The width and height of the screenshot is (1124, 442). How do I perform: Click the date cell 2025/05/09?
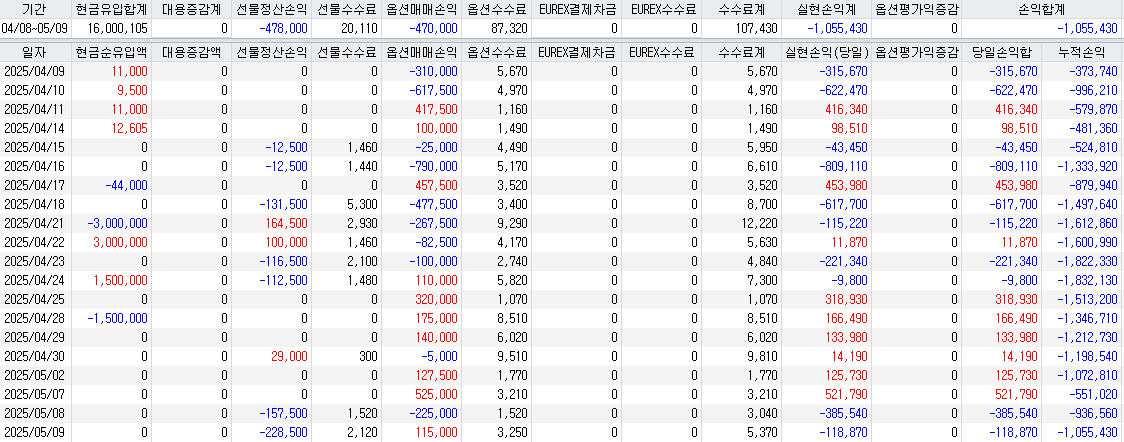35,432
